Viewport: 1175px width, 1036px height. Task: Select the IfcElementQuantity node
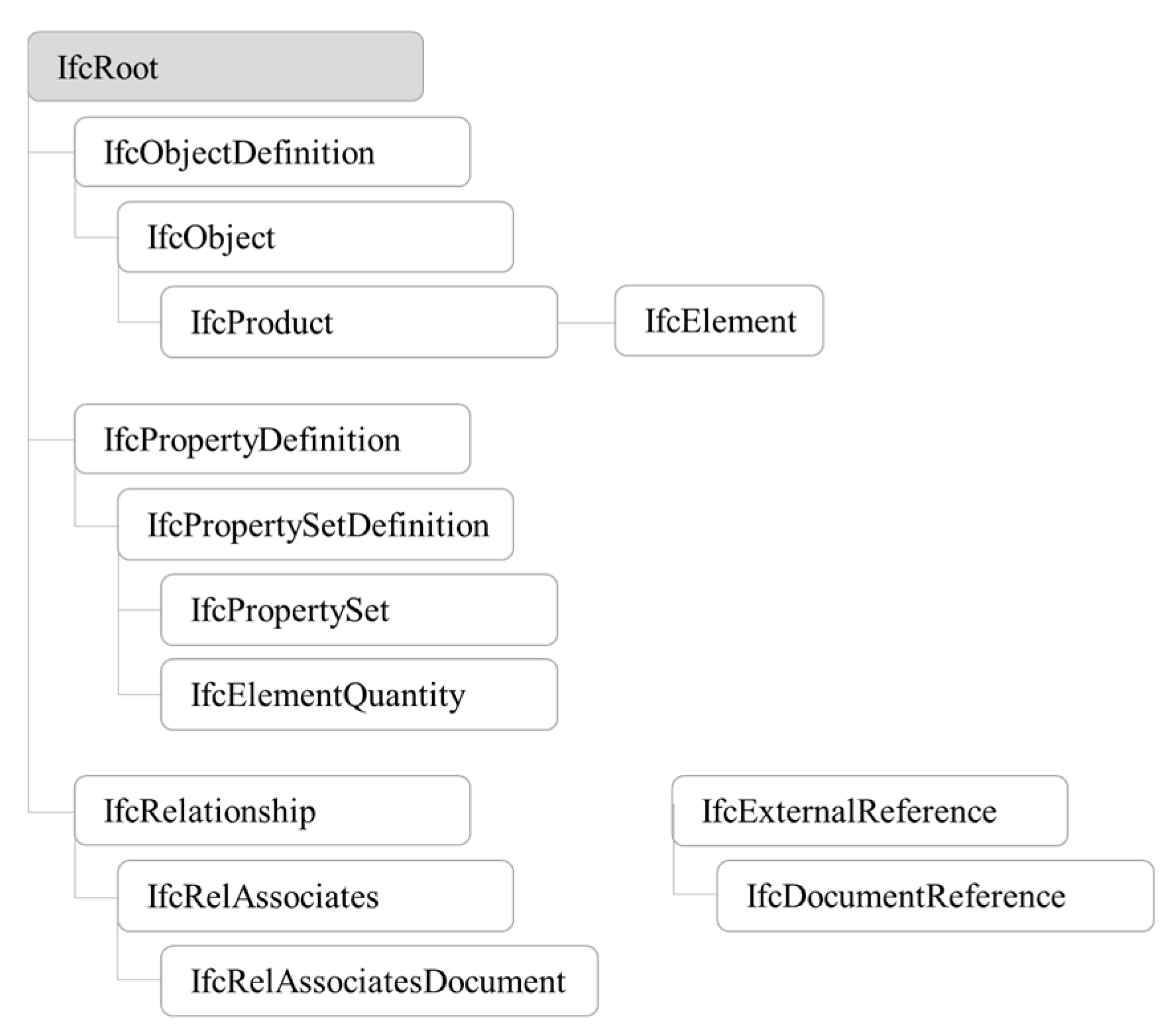pyautogui.click(x=359, y=695)
